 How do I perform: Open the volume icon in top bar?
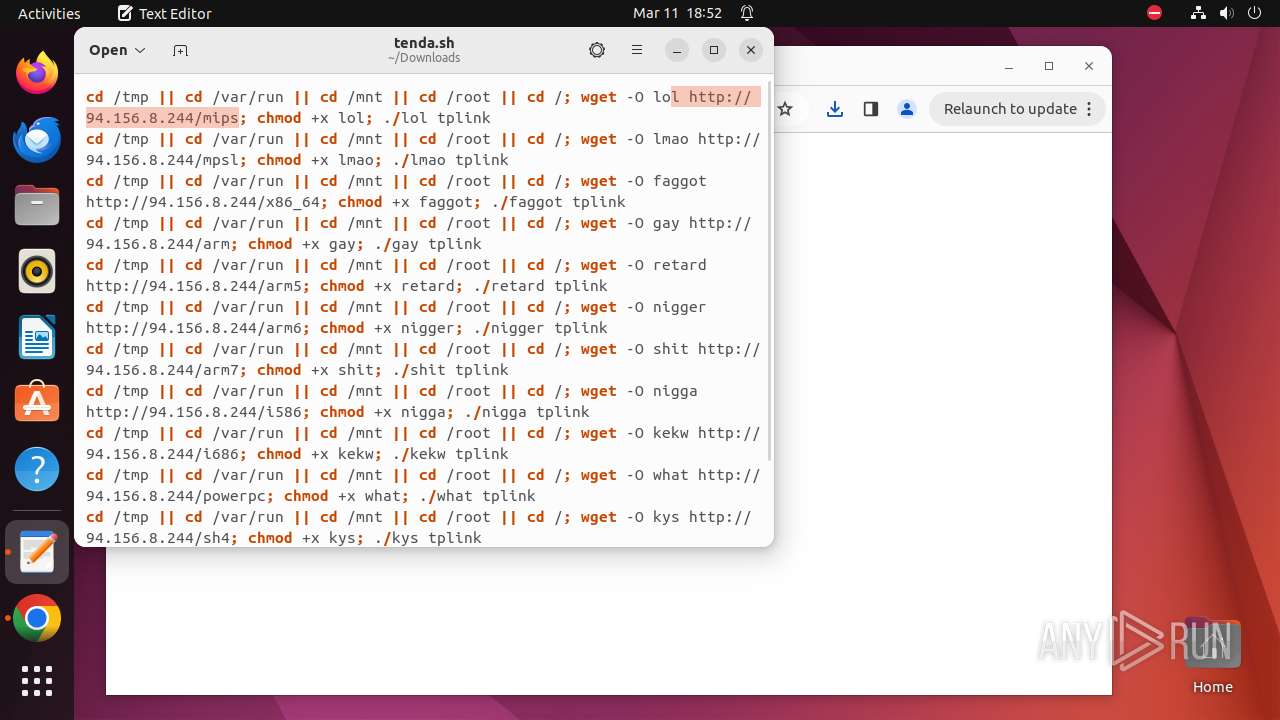tap(1227, 13)
